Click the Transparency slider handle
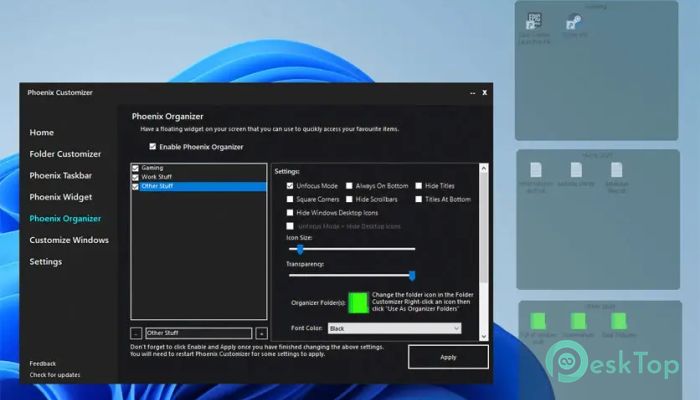 [412, 275]
